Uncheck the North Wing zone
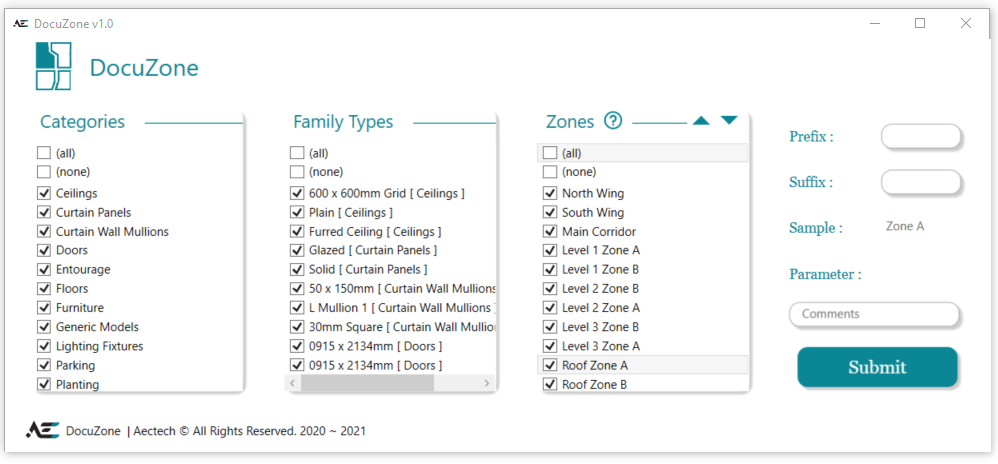Image resolution: width=998 pixels, height=464 pixels. click(x=550, y=193)
